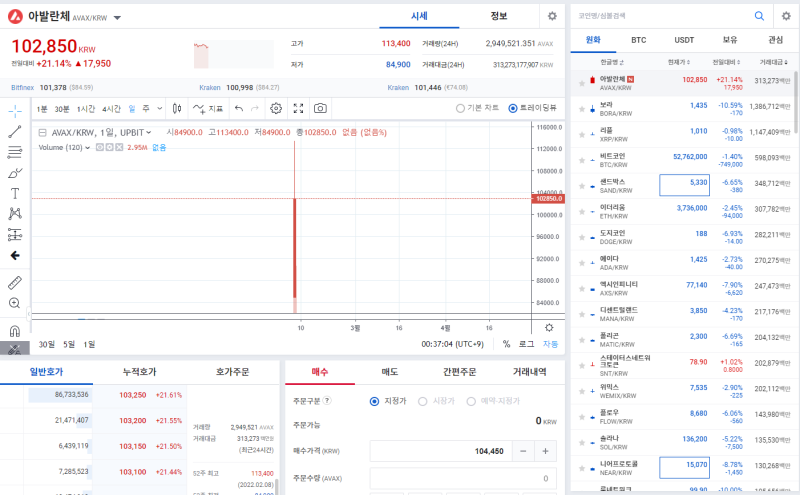Decrease buy price with minus stepper

[x=523, y=451]
